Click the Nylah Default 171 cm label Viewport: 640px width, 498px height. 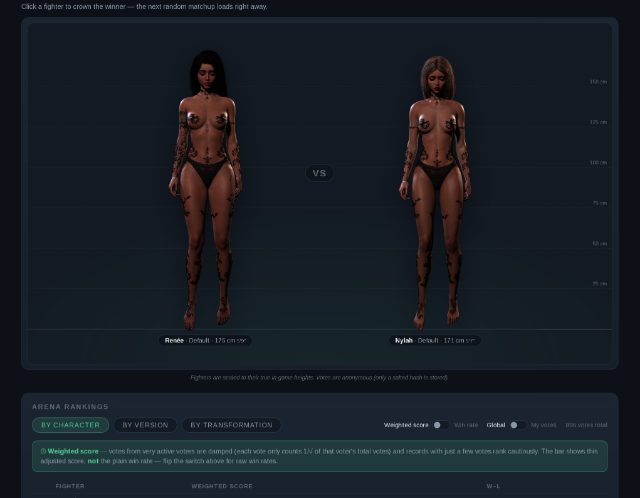point(435,340)
